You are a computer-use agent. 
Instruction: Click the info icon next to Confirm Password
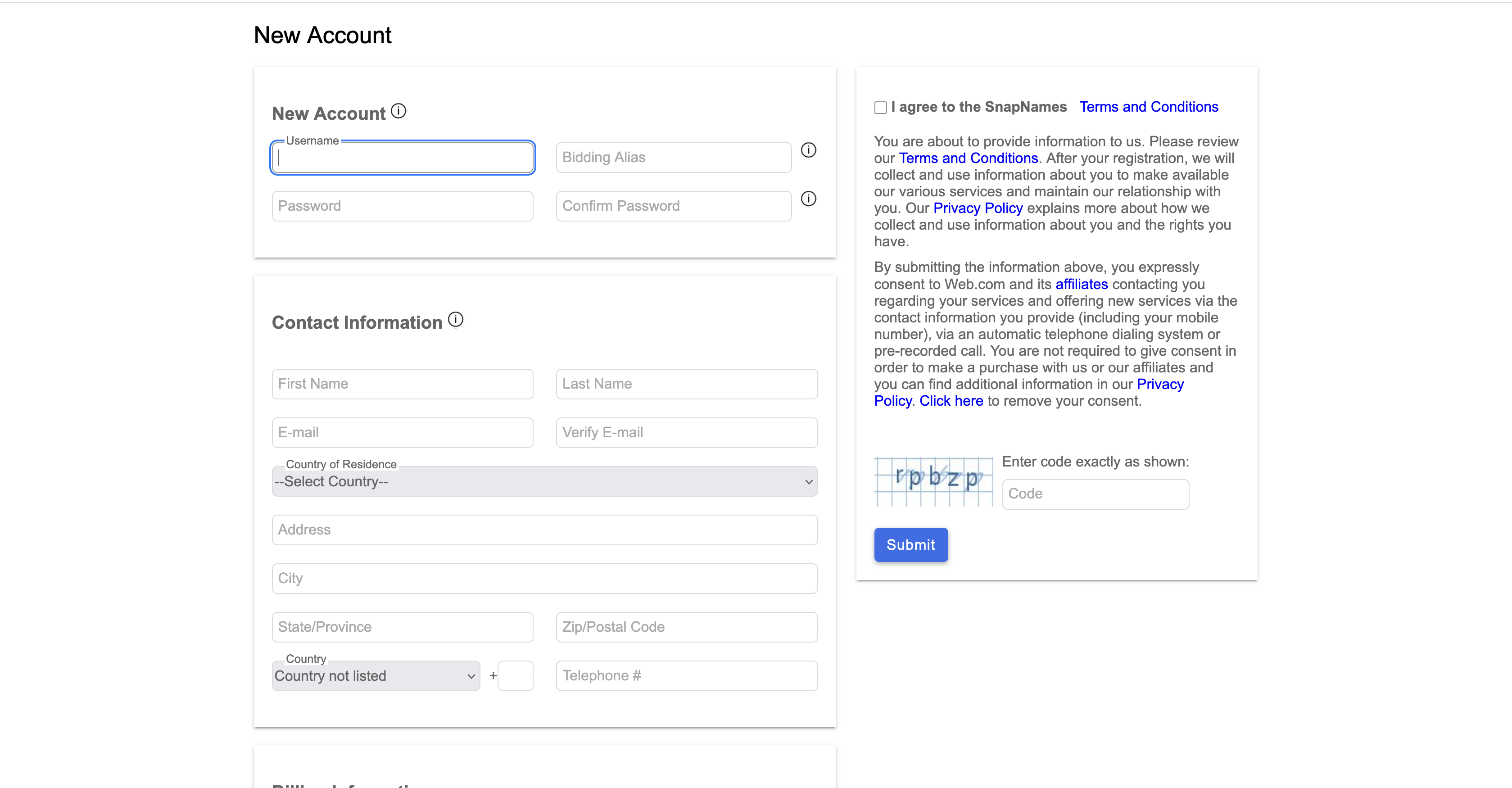pos(809,199)
